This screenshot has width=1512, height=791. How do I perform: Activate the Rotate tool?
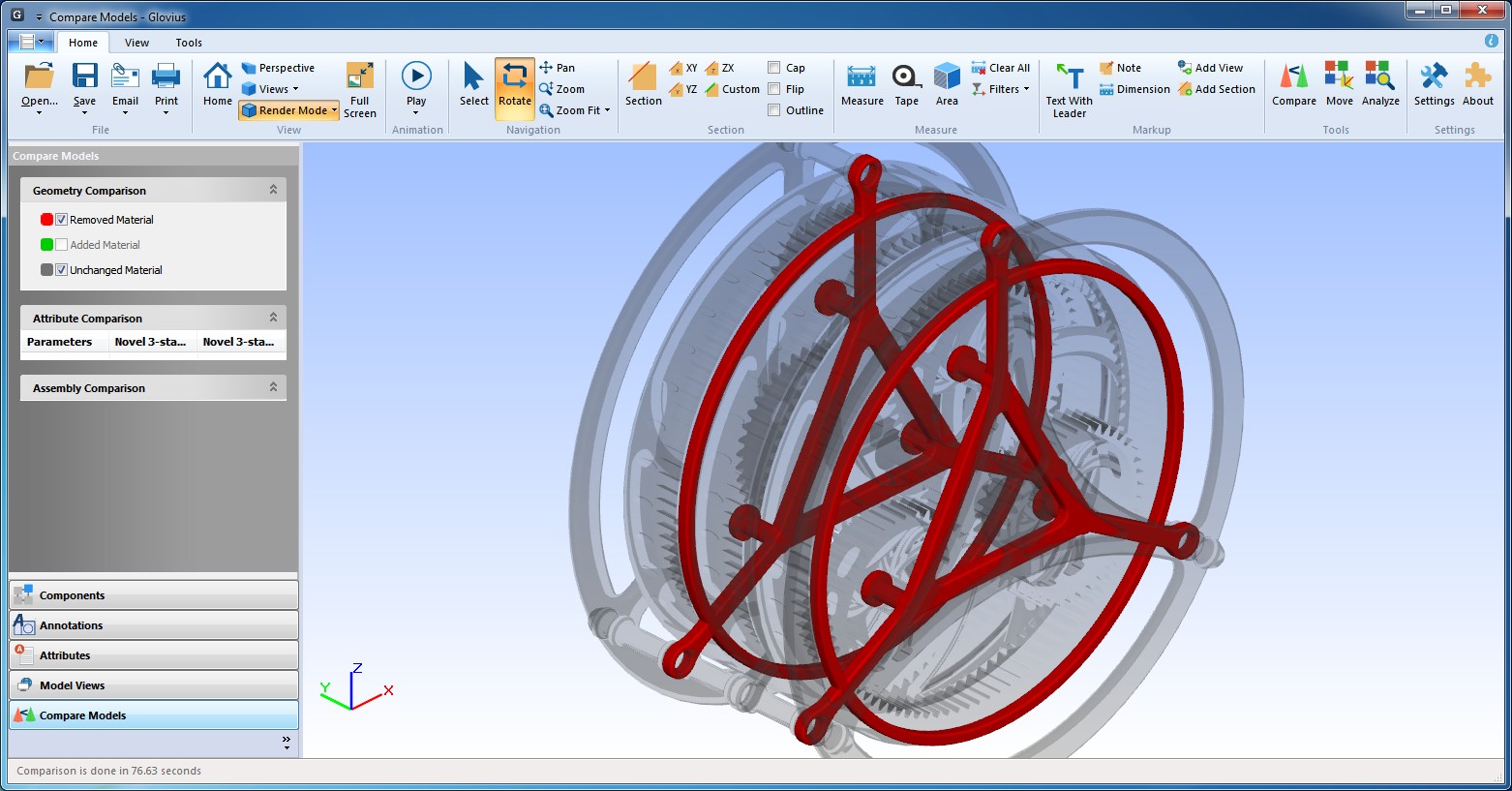click(x=515, y=87)
